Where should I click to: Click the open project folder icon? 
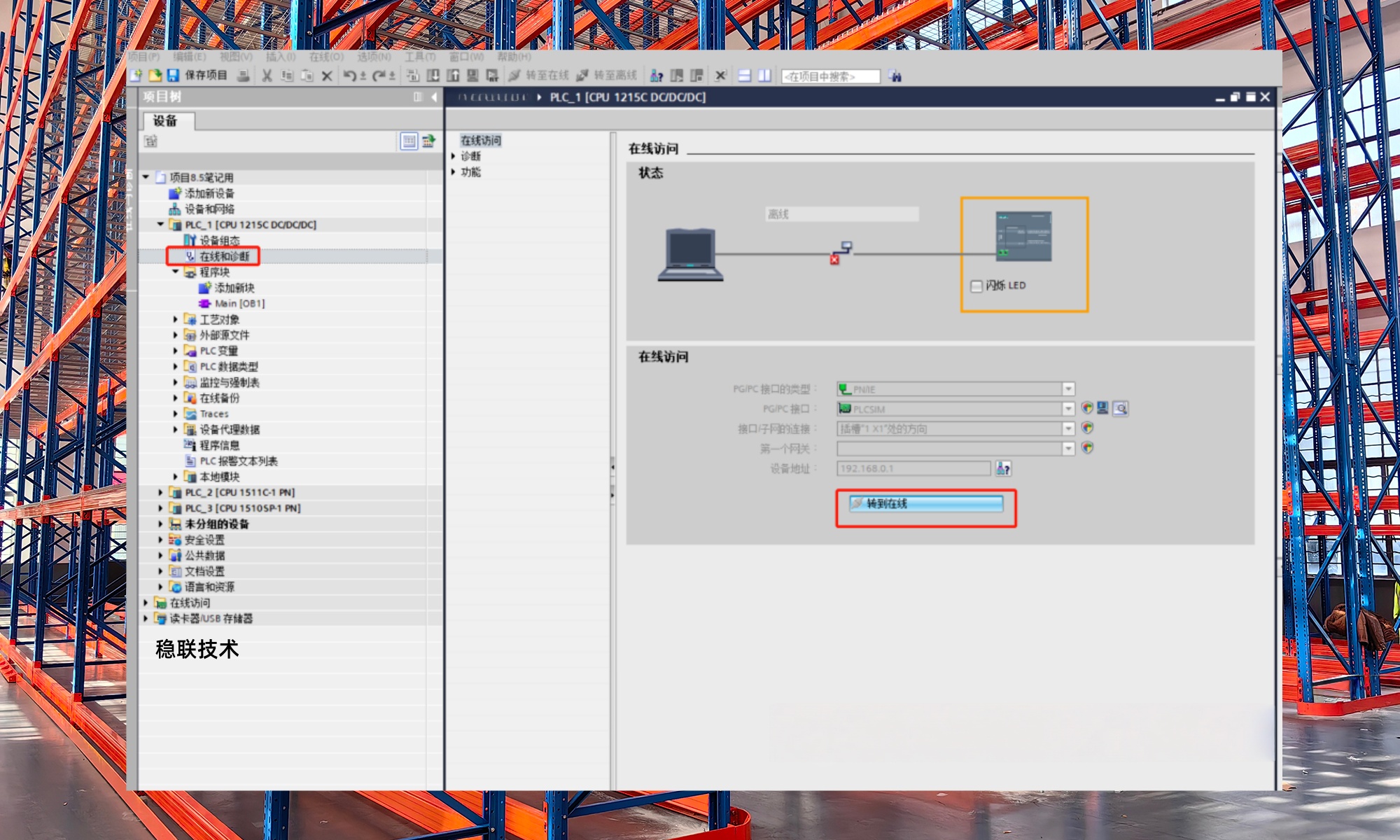click(155, 75)
